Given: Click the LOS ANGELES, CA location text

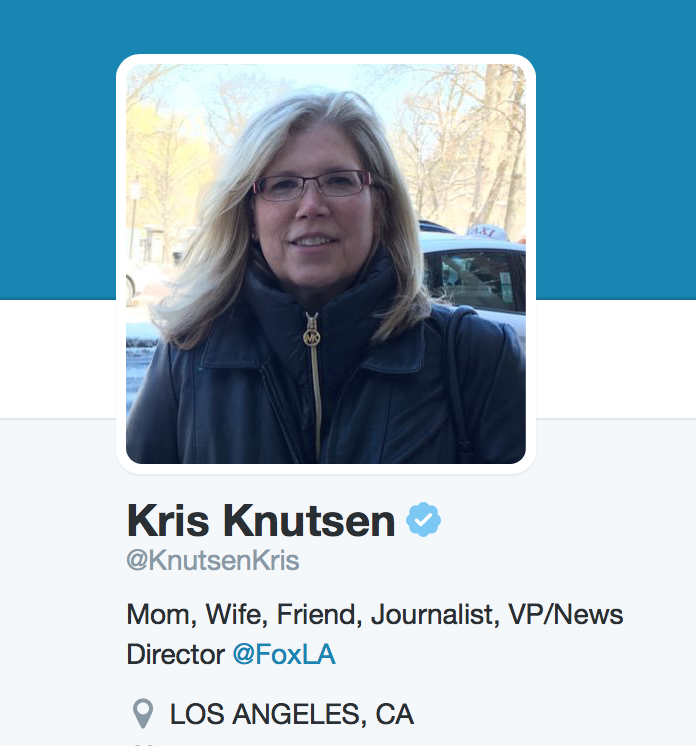Looking at the screenshot, I should point(292,714).
